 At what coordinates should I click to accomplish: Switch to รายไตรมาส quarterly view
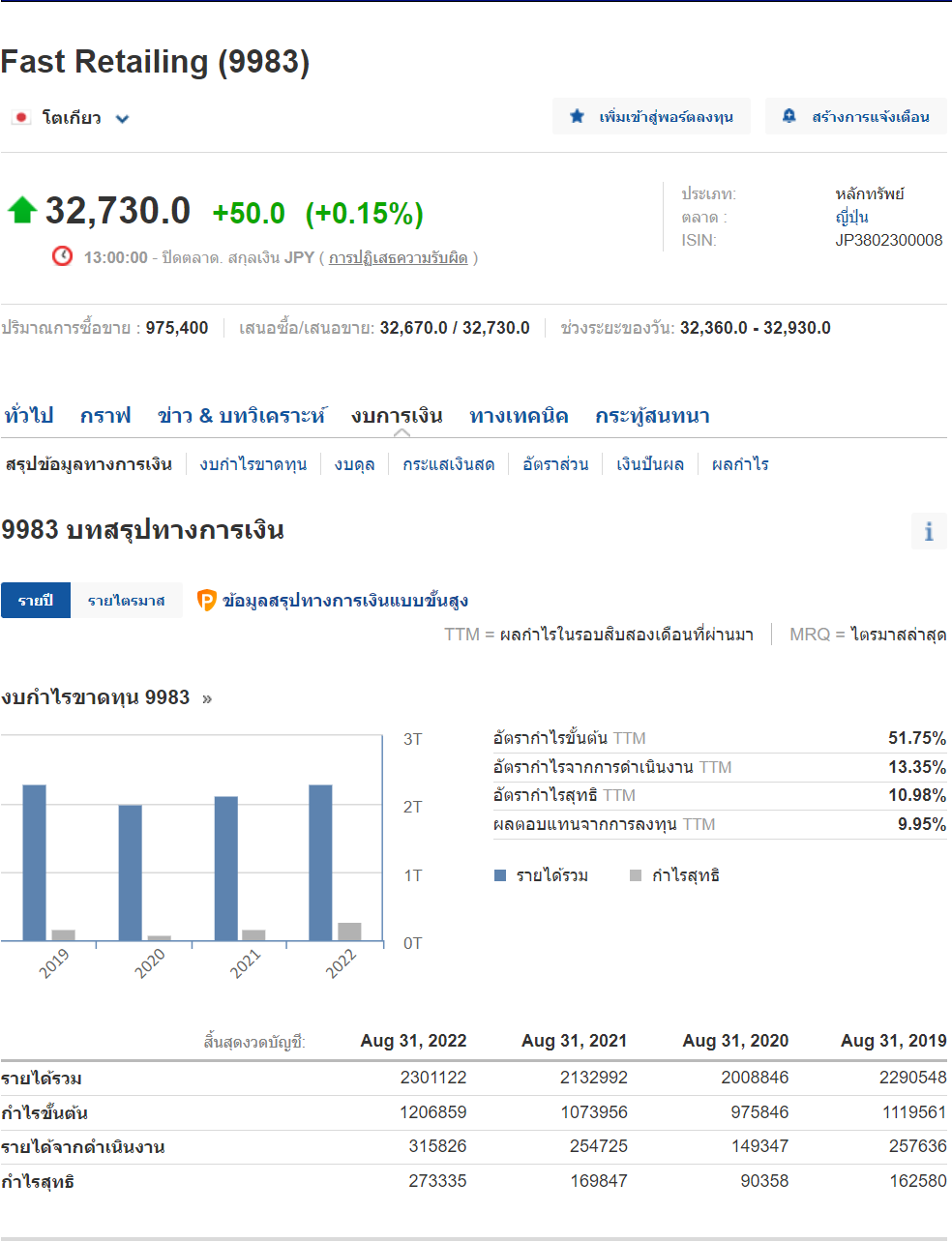click(127, 601)
